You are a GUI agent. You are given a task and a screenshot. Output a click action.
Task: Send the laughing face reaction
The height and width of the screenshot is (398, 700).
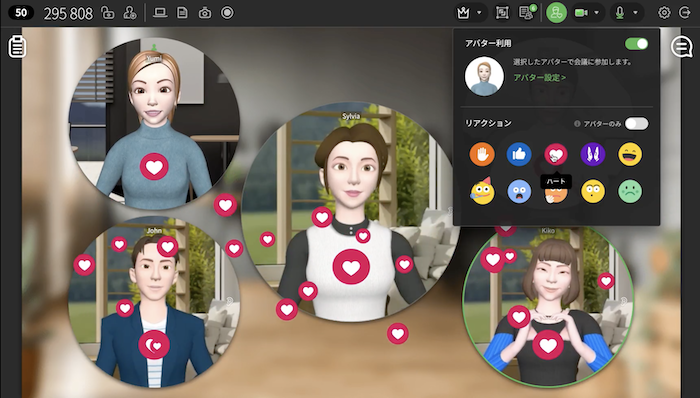630,154
